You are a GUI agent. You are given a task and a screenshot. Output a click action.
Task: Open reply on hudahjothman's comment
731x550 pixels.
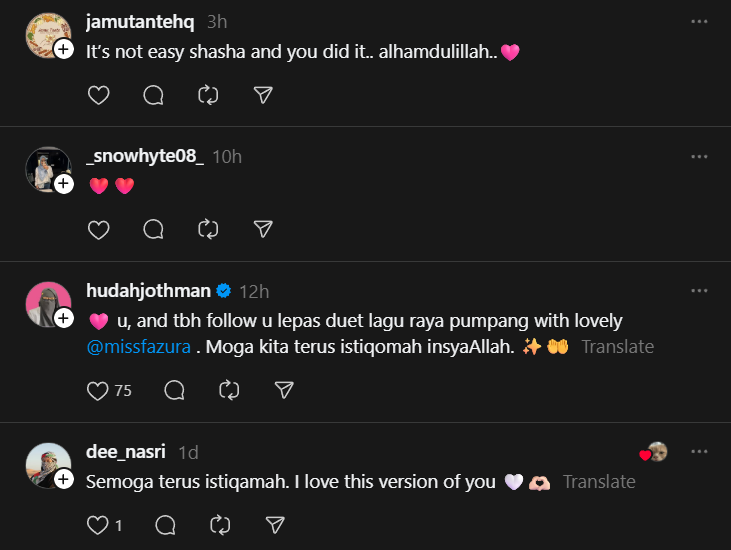click(174, 390)
